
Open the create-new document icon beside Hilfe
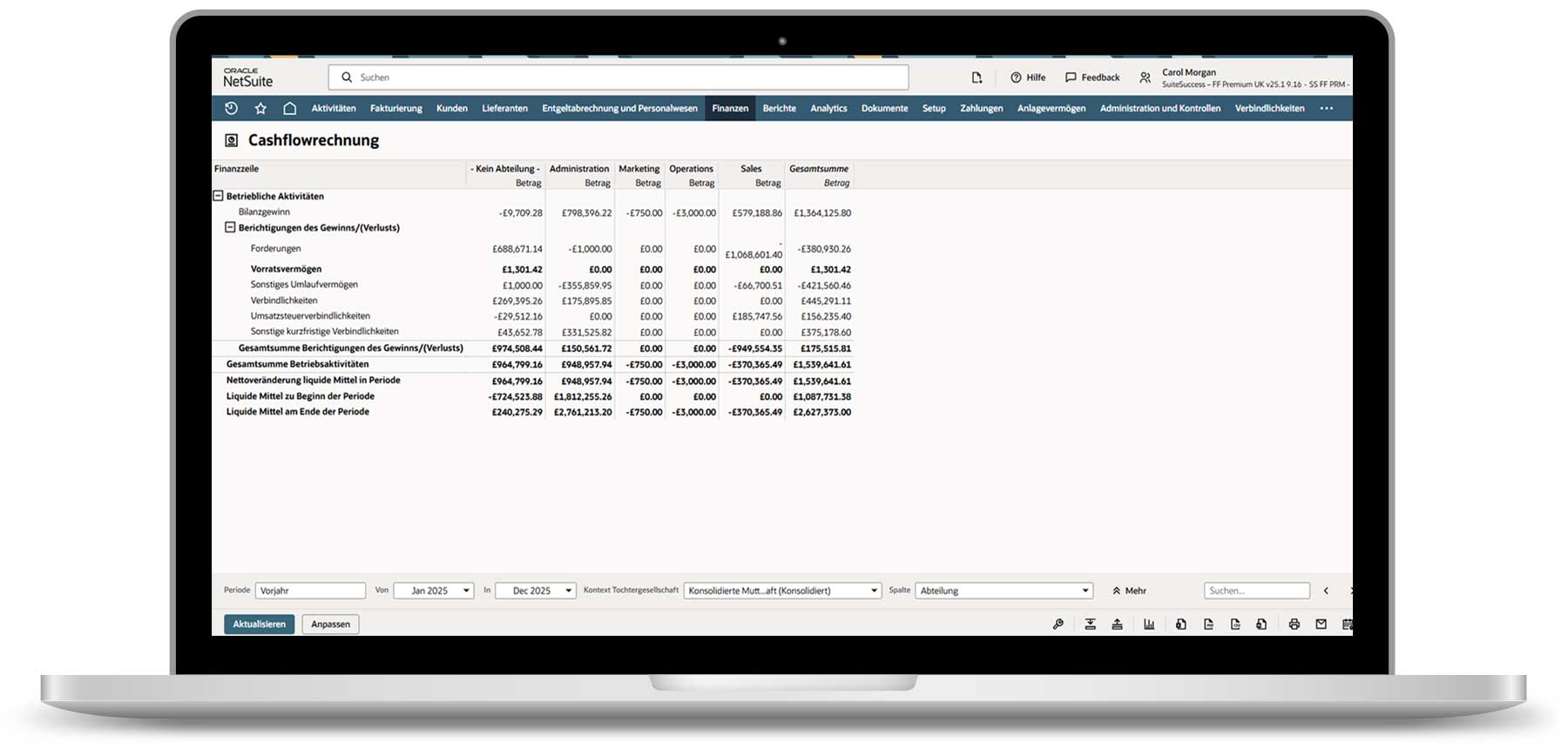pyautogui.click(x=977, y=78)
